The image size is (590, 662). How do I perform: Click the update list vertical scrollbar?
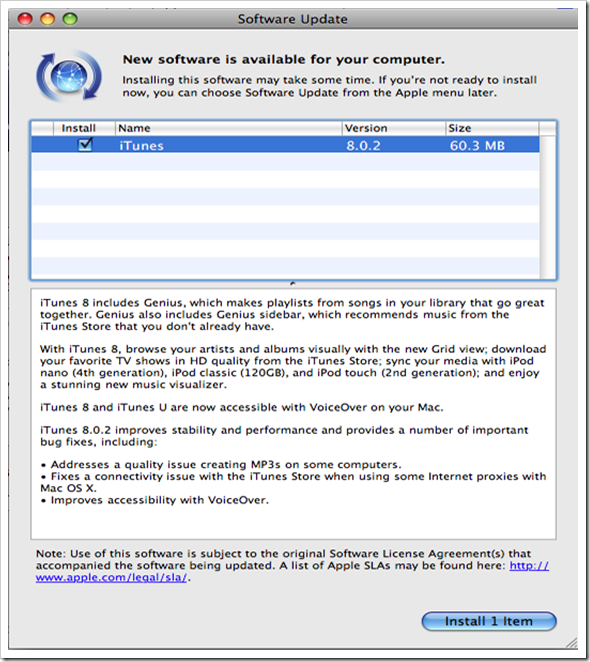548,207
